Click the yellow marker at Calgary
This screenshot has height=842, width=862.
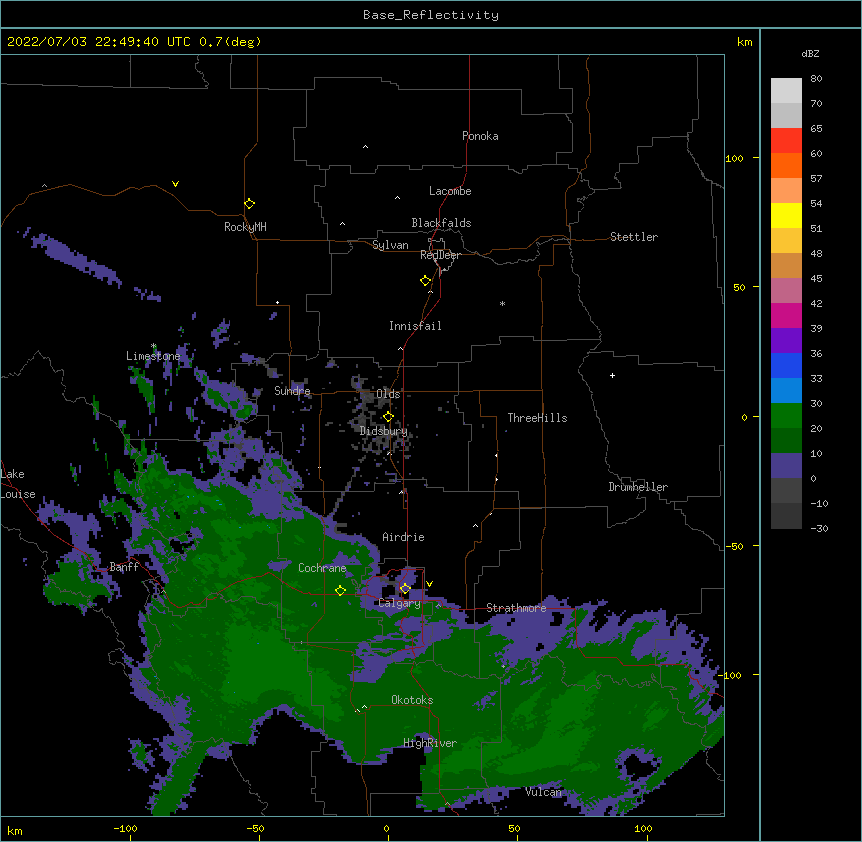(405, 589)
